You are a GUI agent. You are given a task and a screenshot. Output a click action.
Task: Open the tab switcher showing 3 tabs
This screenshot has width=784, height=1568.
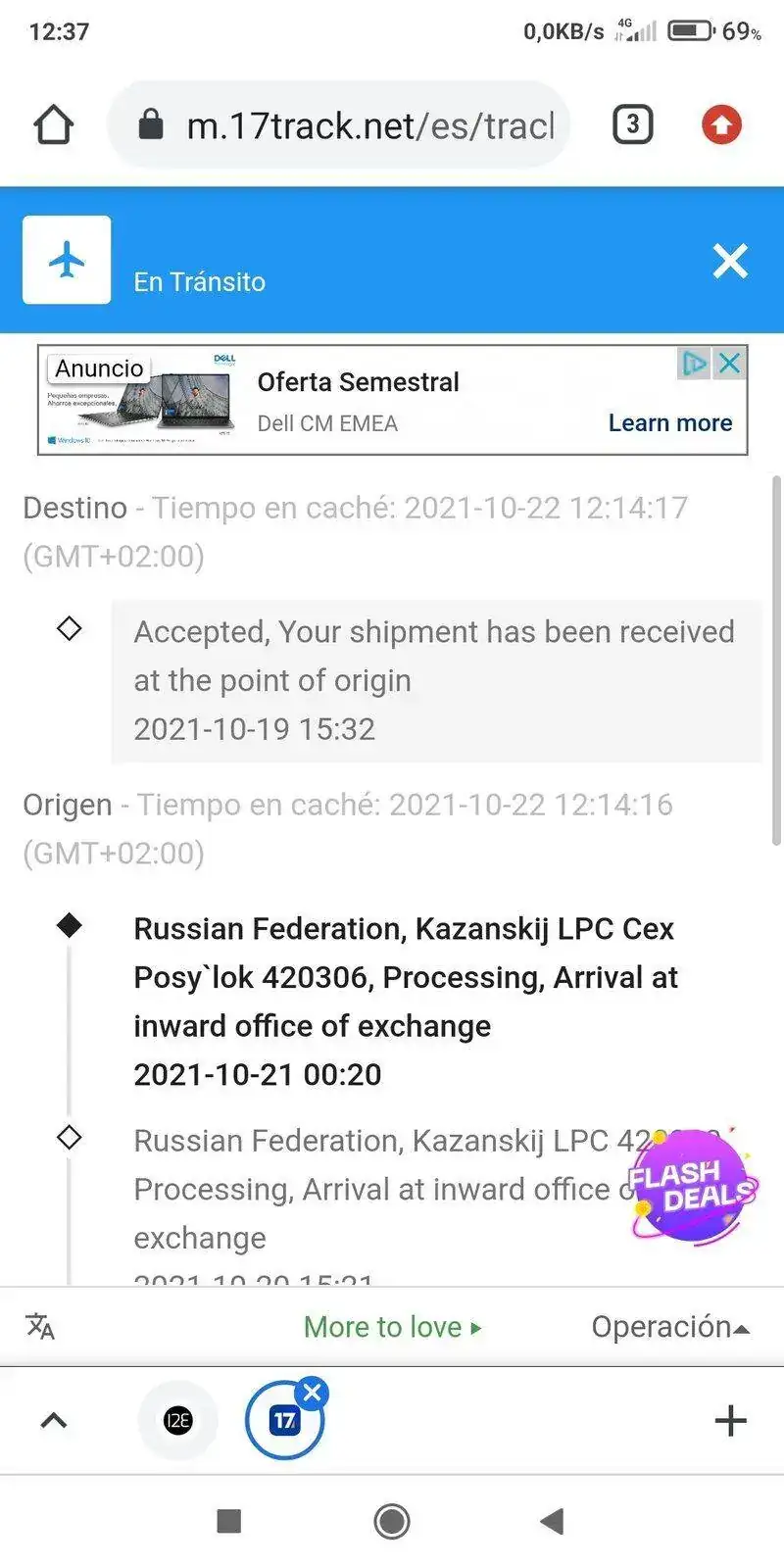pos(632,124)
